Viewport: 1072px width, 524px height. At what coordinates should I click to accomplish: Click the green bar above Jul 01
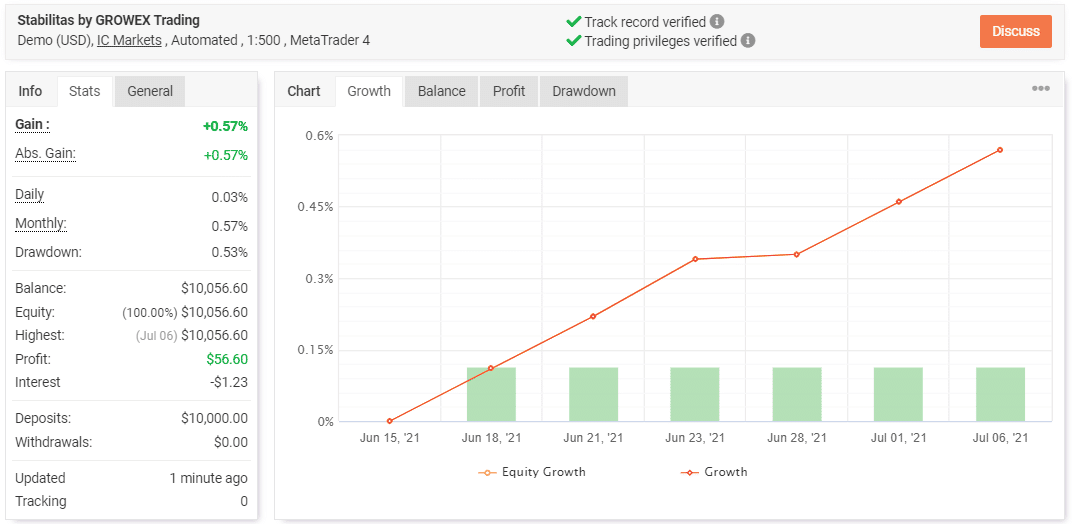(x=898, y=395)
